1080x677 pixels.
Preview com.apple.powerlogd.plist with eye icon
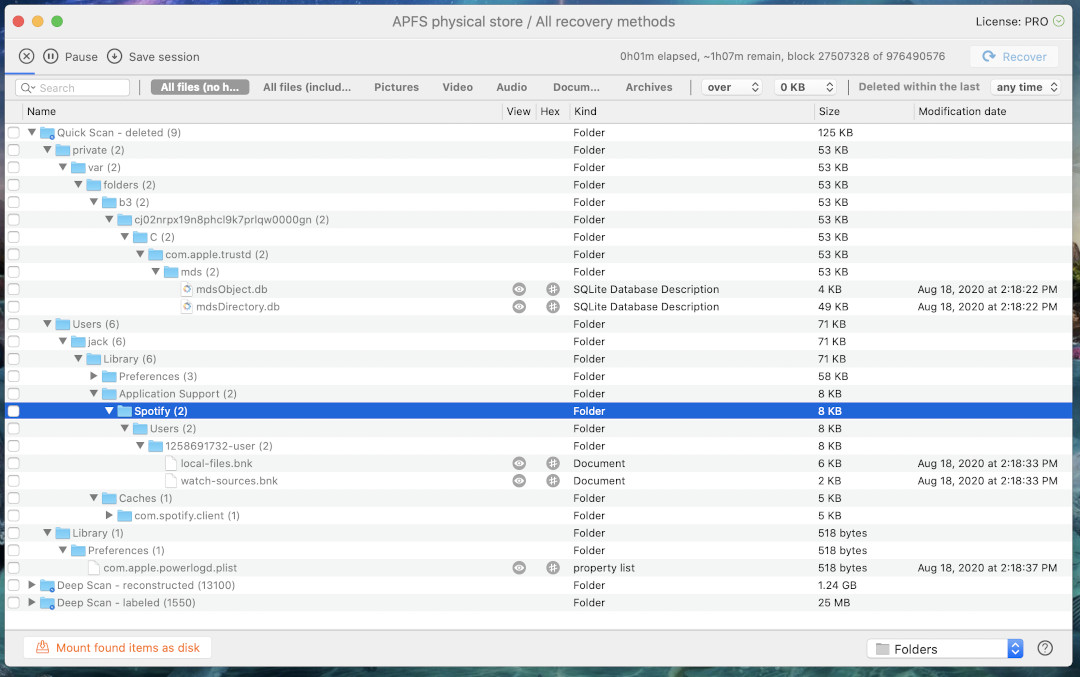coord(519,567)
